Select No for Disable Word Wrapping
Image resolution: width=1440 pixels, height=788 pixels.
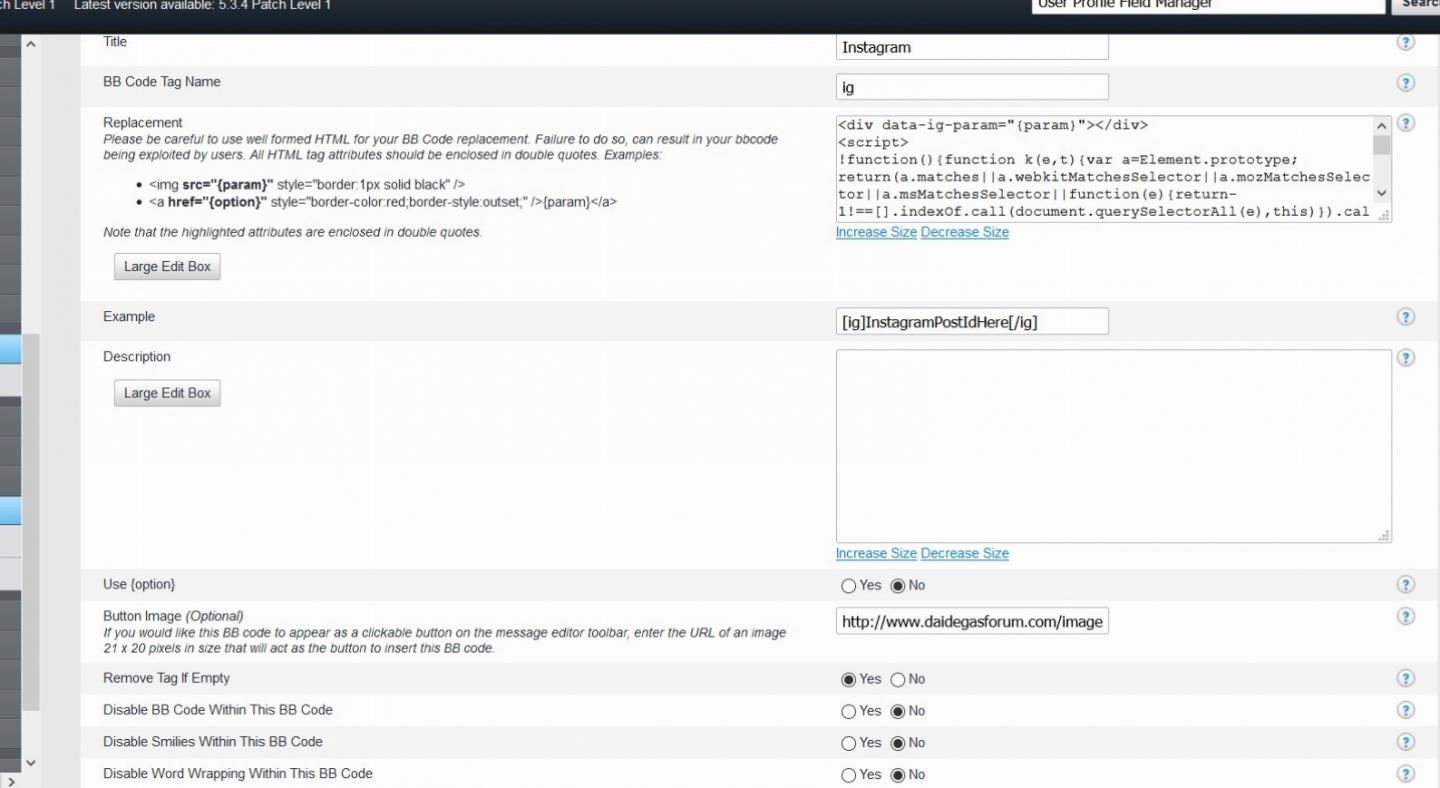tap(897, 775)
